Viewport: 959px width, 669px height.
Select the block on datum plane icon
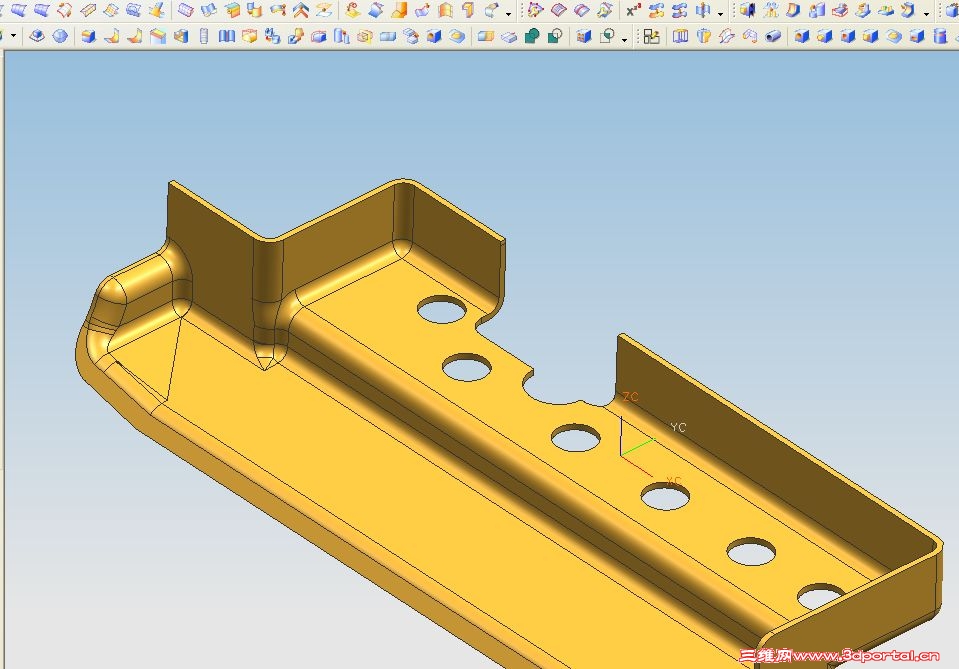click(x=37, y=36)
